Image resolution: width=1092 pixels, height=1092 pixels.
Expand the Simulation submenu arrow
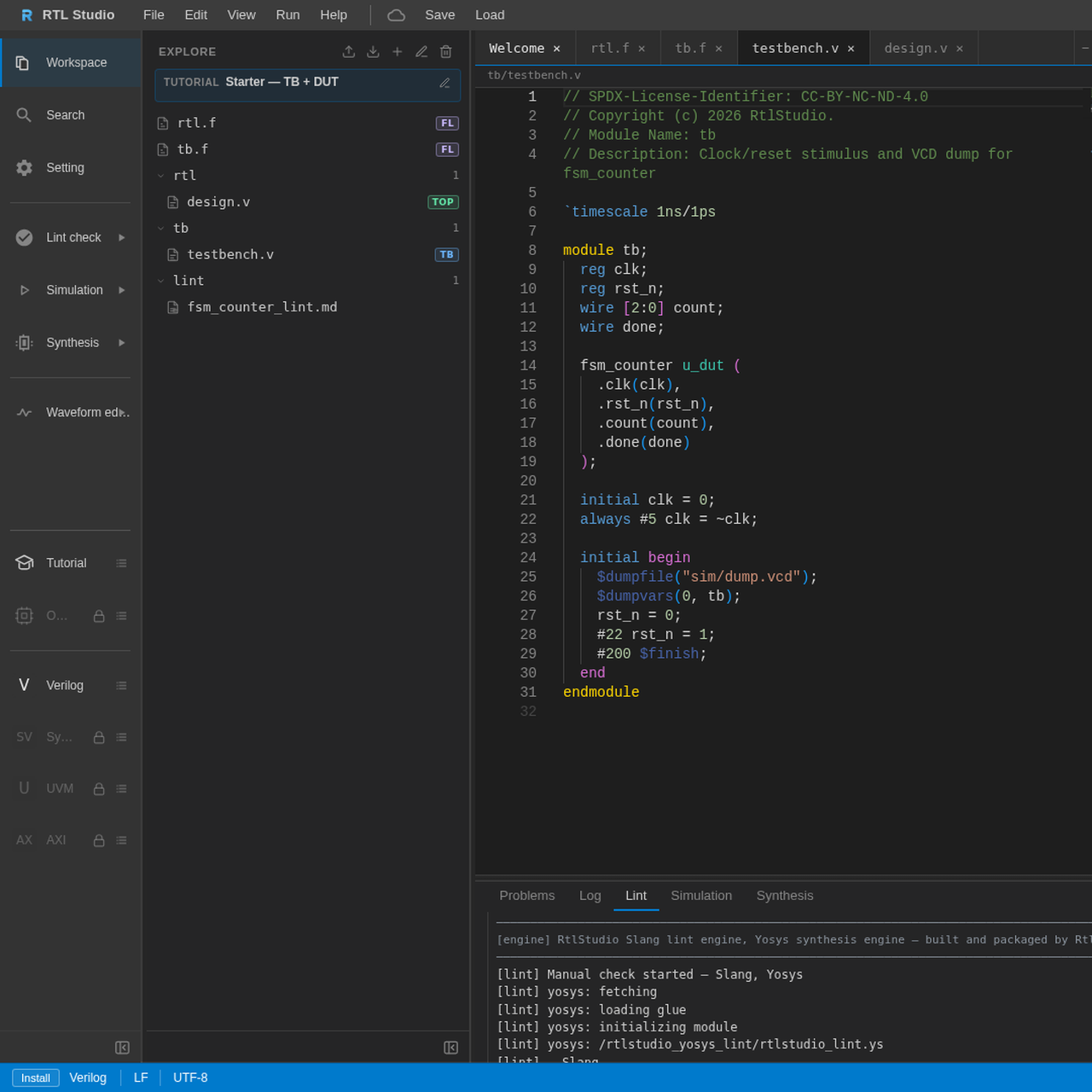coord(121,290)
